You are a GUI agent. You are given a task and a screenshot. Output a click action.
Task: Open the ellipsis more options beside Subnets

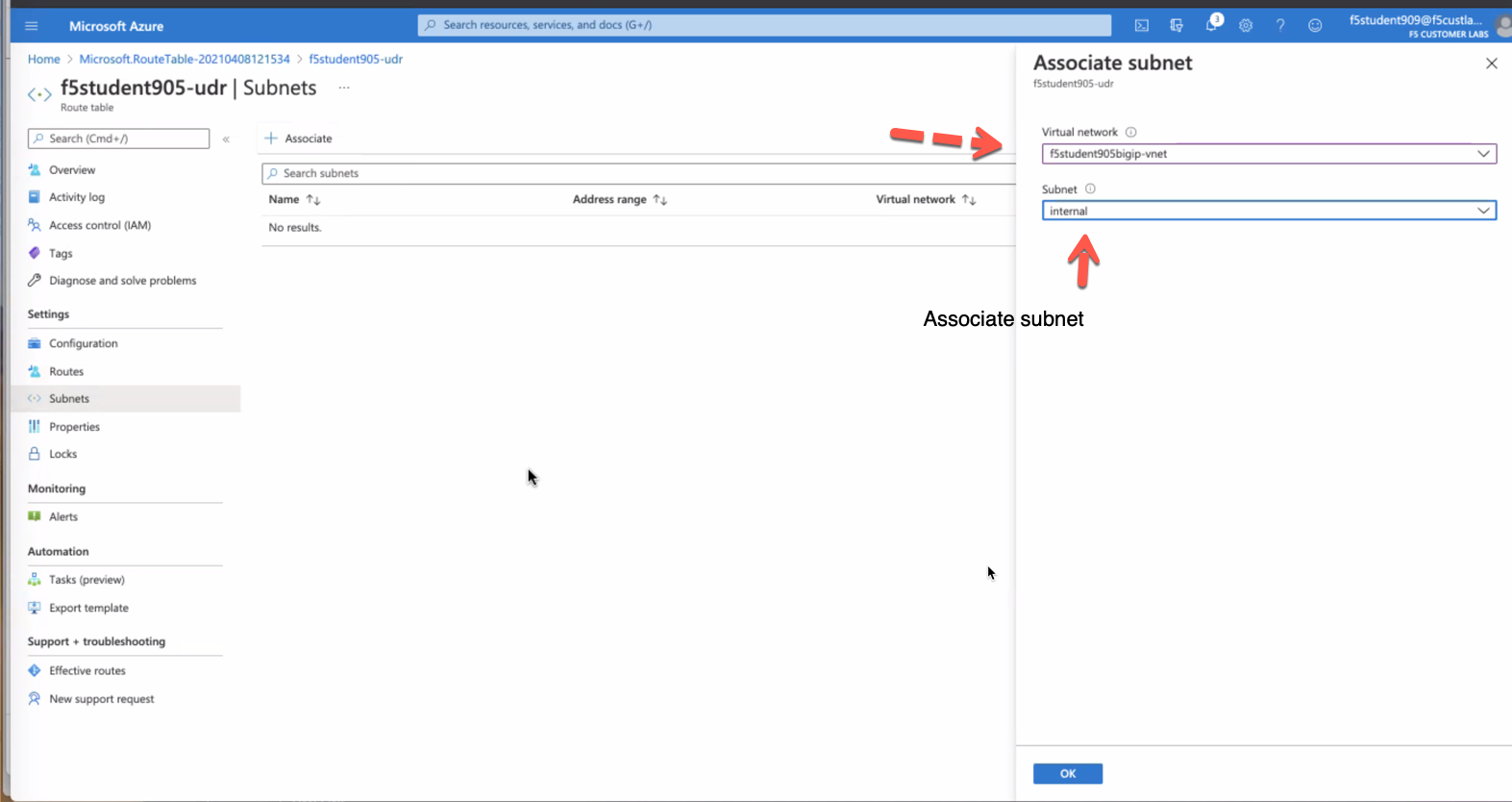344,88
